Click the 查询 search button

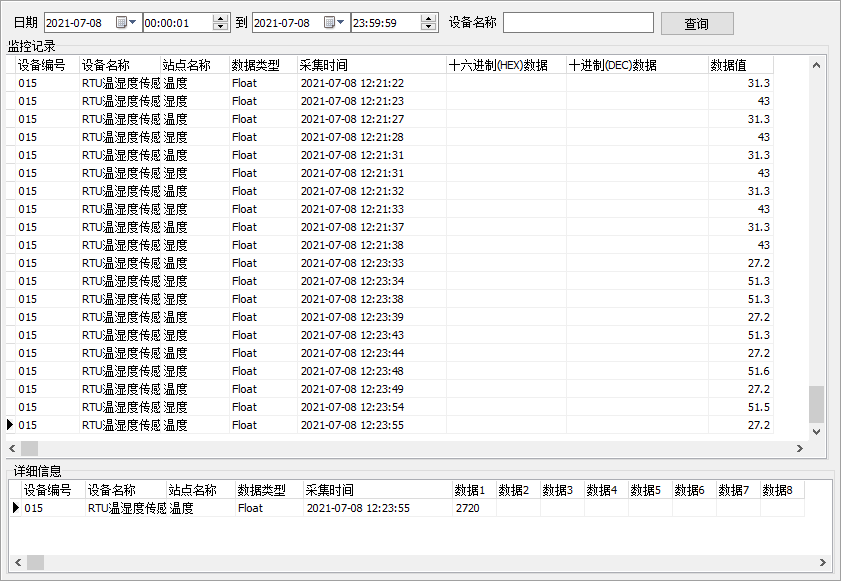point(697,24)
